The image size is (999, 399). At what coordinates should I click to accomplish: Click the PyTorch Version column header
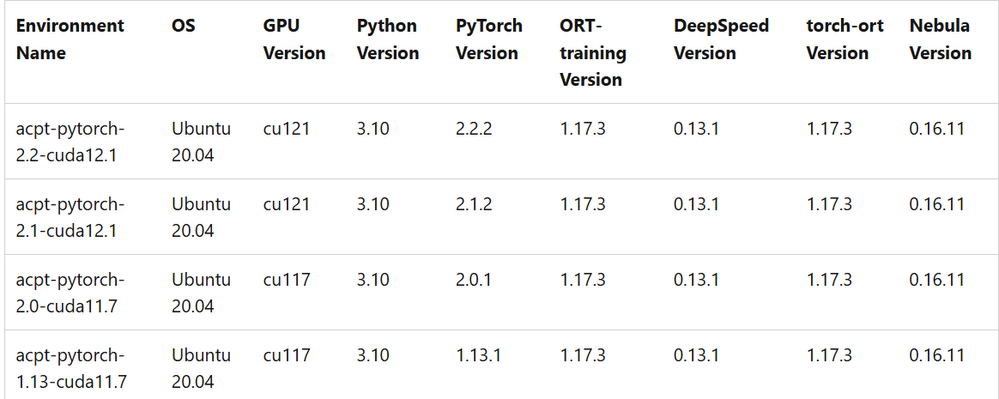pyautogui.click(x=489, y=40)
